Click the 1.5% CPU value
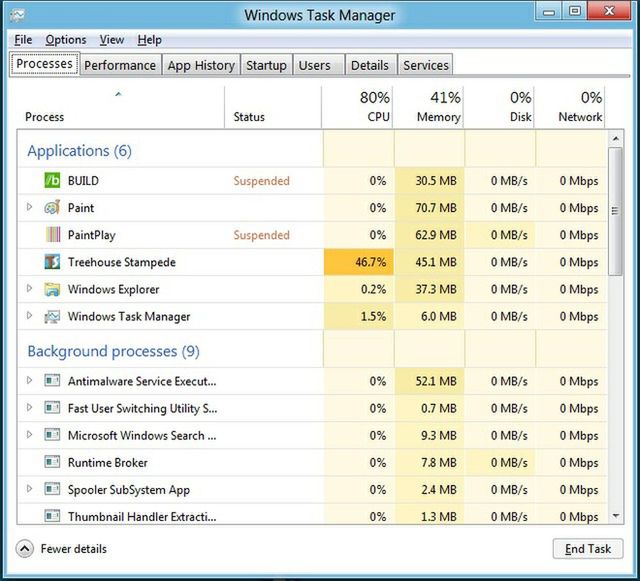The image size is (640, 581). click(x=373, y=316)
